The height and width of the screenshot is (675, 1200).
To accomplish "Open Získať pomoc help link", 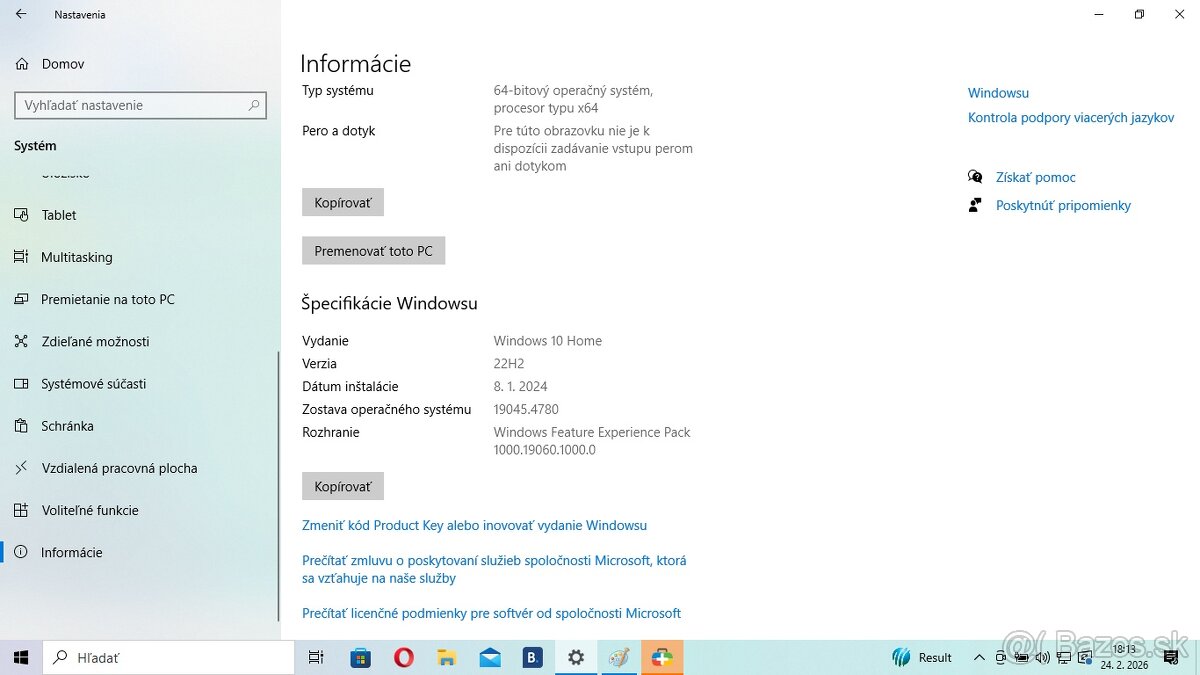I will (x=1036, y=177).
